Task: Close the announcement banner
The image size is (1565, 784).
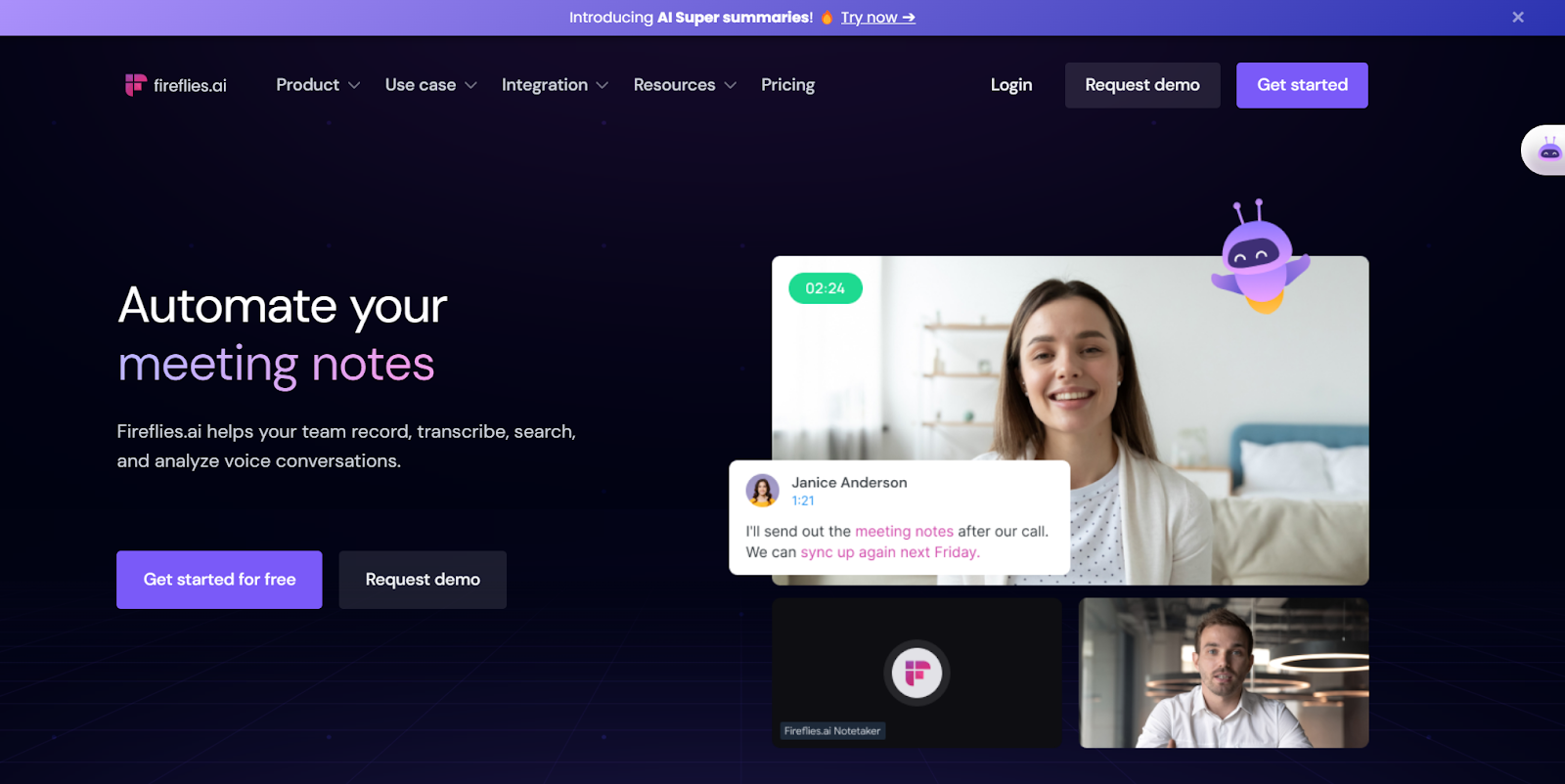Action: (1518, 18)
